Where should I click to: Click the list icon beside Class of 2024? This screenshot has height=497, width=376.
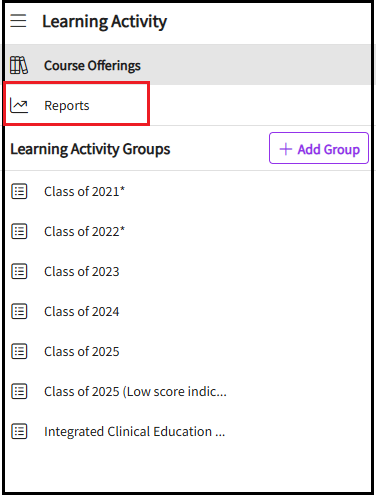[x=19, y=311]
